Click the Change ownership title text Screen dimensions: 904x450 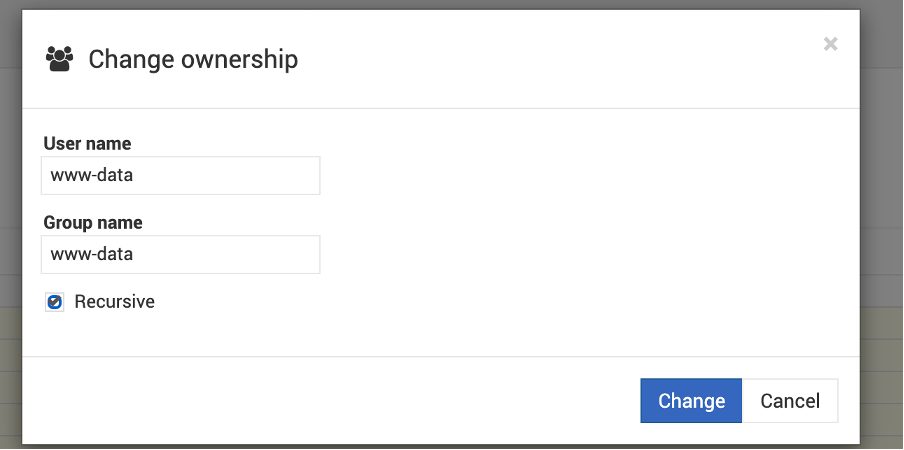click(x=193, y=59)
